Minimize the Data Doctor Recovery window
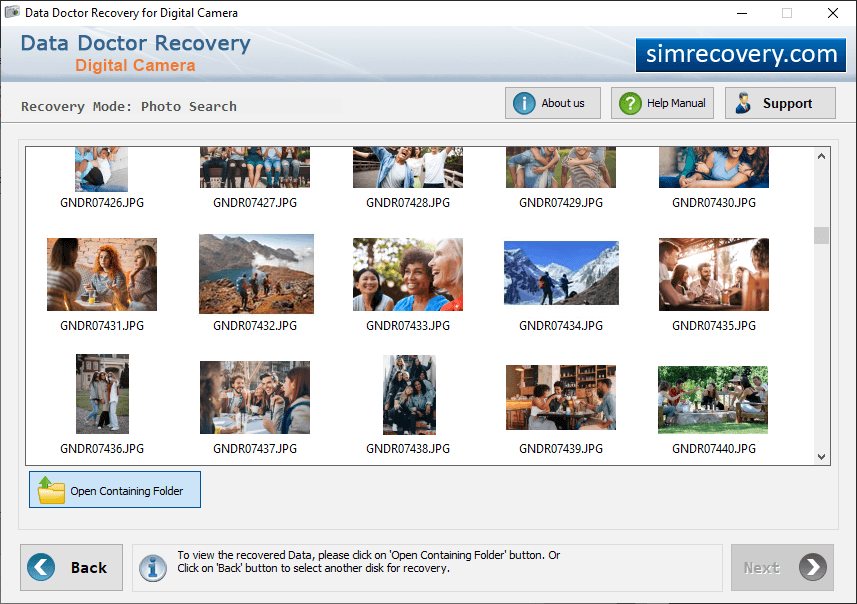This screenshot has width=857, height=604. coord(742,13)
